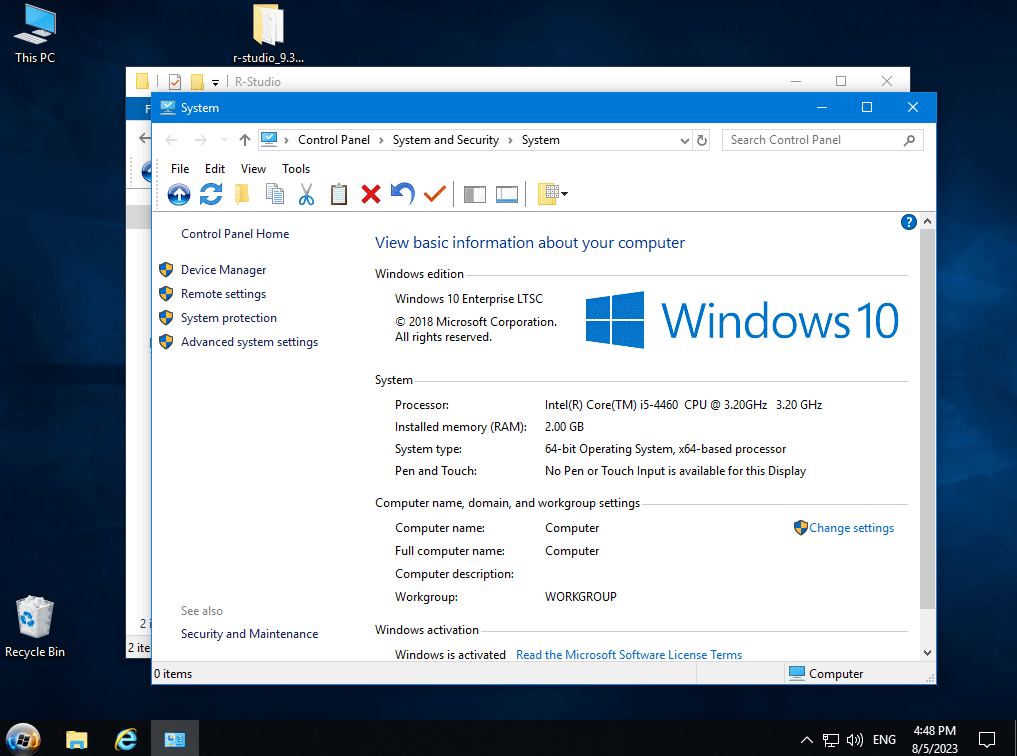Open Device Manager link
The width and height of the screenshot is (1017, 756).
click(223, 270)
